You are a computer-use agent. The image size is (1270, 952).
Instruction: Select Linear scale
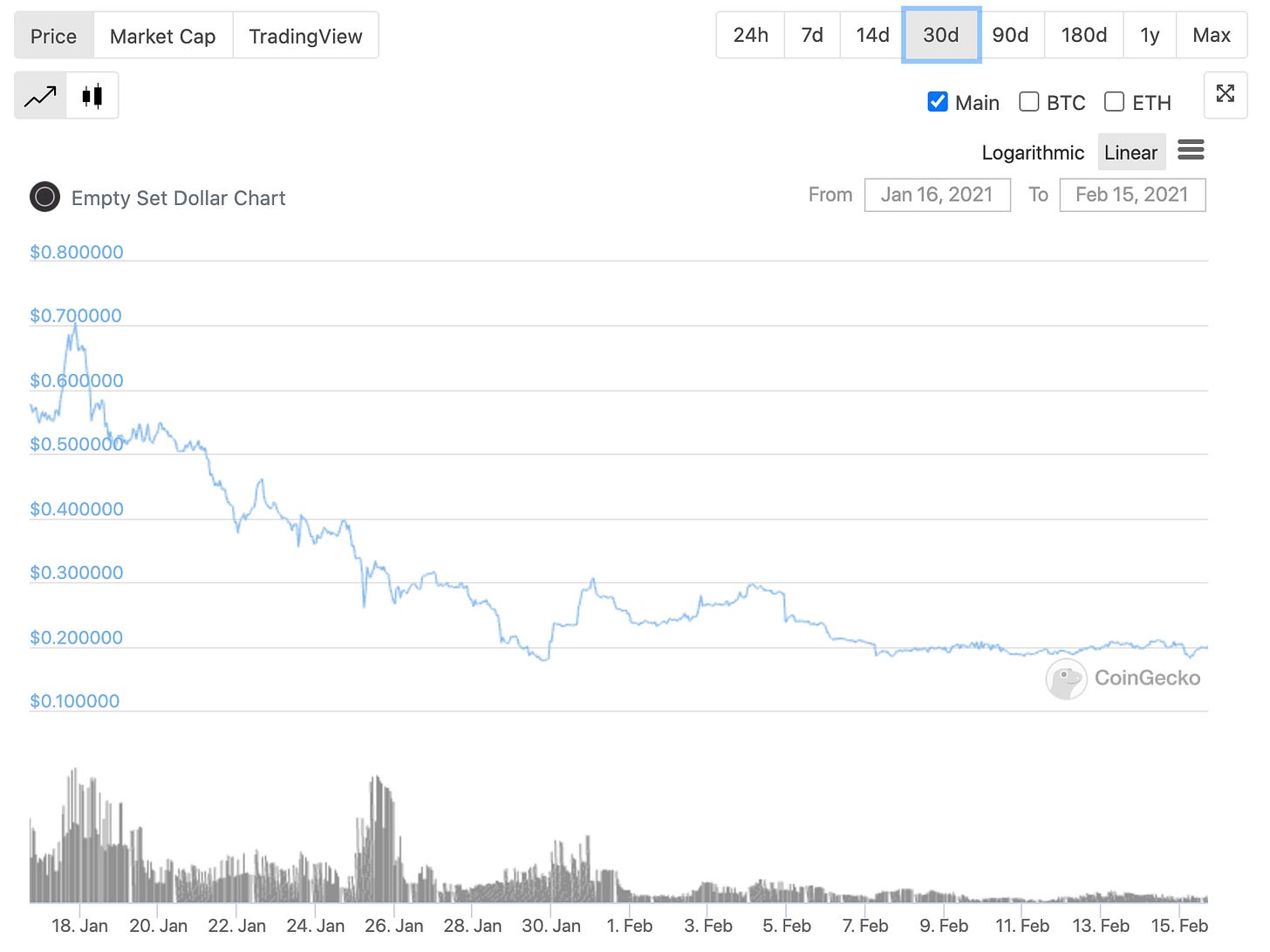(x=1131, y=153)
